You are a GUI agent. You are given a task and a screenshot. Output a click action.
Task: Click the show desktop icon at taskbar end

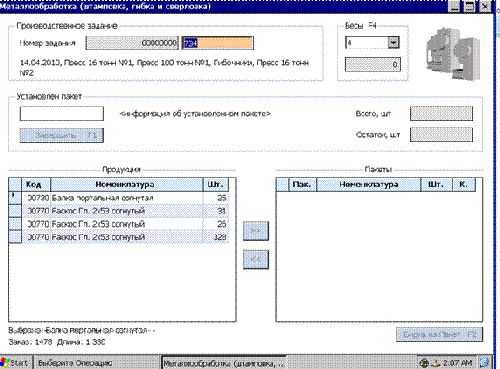[x=484, y=363]
